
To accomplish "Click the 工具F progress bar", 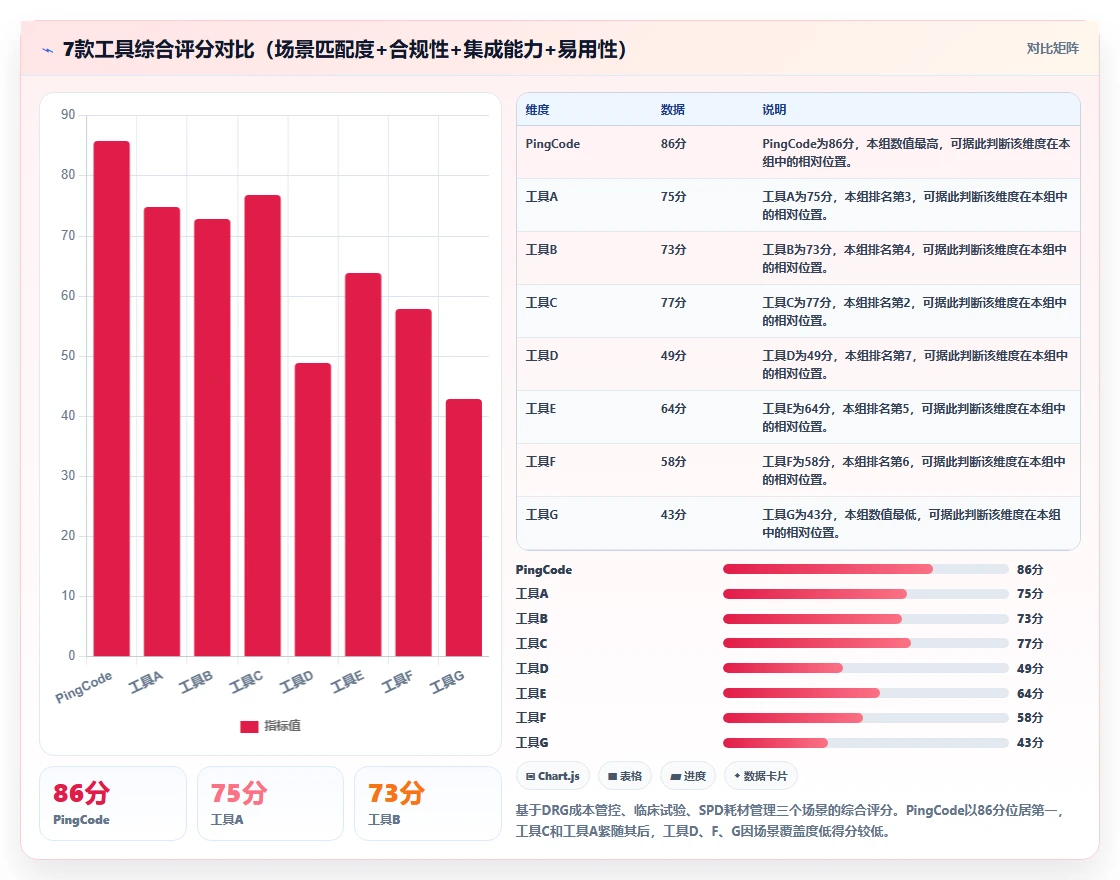I will coord(866,718).
